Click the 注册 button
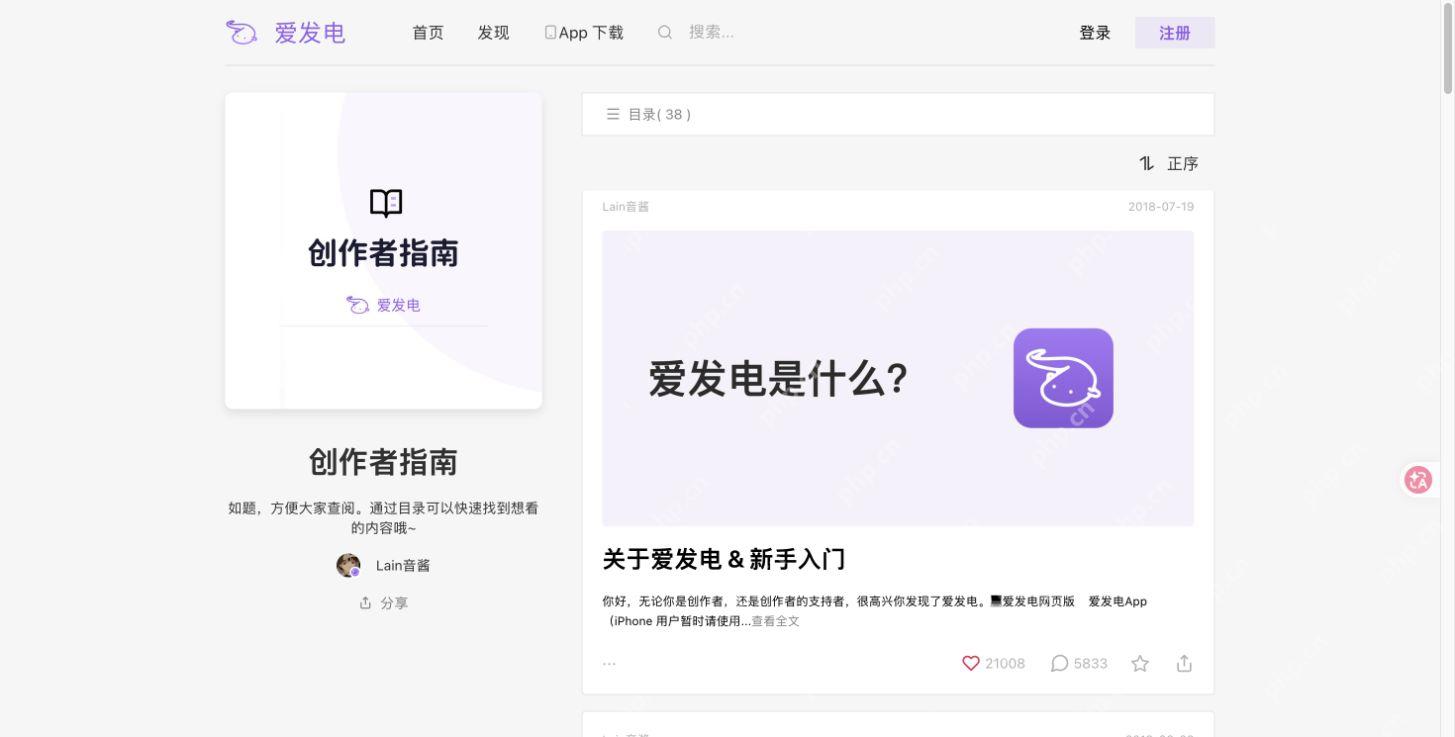Image resolution: width=1455 pixels, height=737 pixels. coord(1175,33)
